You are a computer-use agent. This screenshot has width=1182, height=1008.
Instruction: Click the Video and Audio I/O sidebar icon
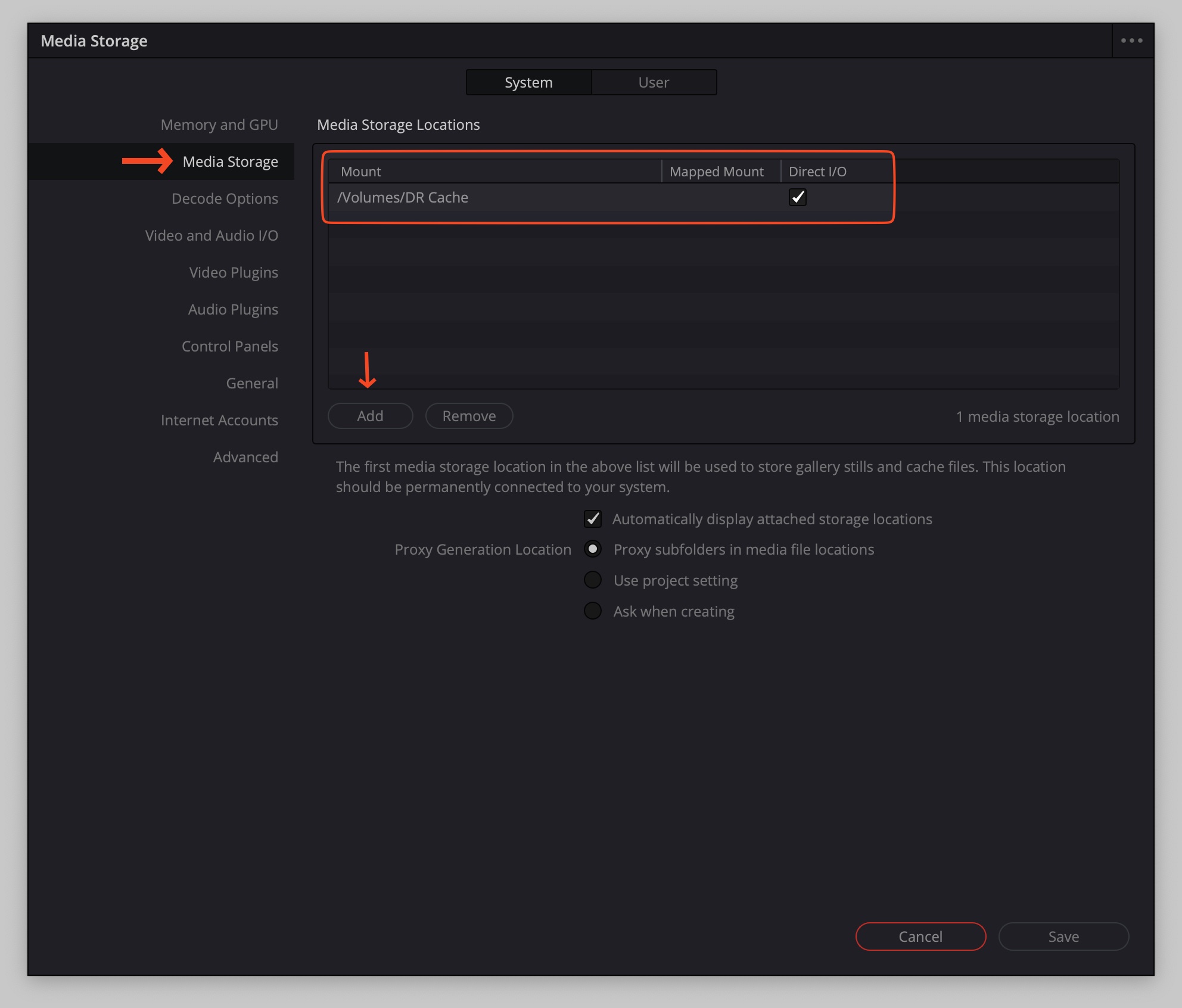(211, 235)
